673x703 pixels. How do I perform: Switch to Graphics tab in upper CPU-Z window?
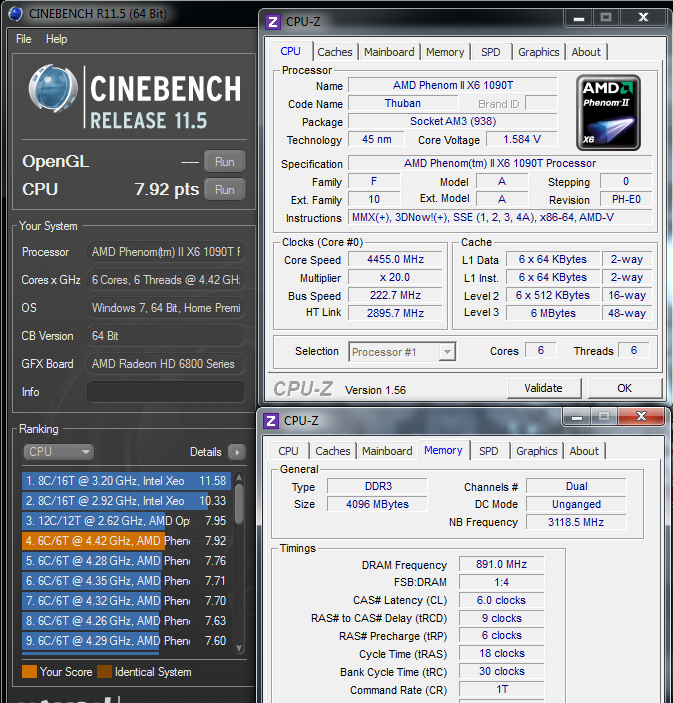pos(538,52)
